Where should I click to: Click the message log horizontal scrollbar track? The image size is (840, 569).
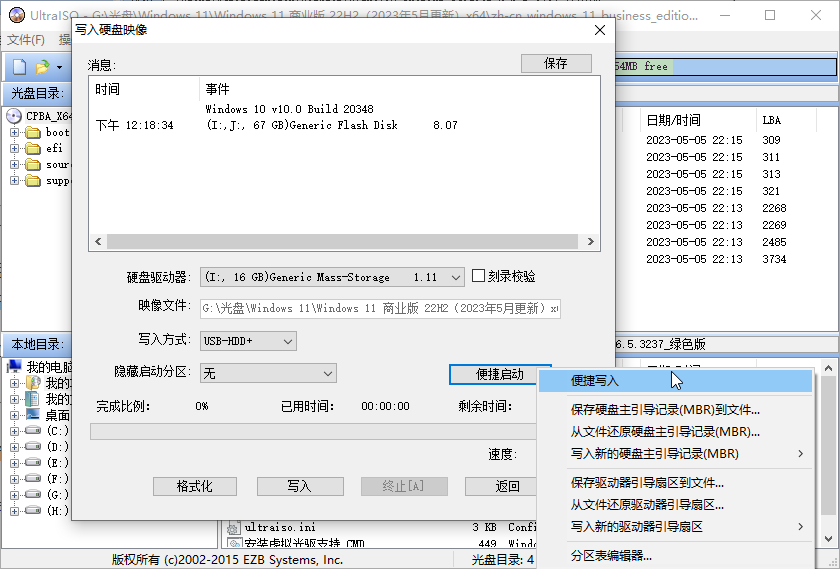[343, 242]
